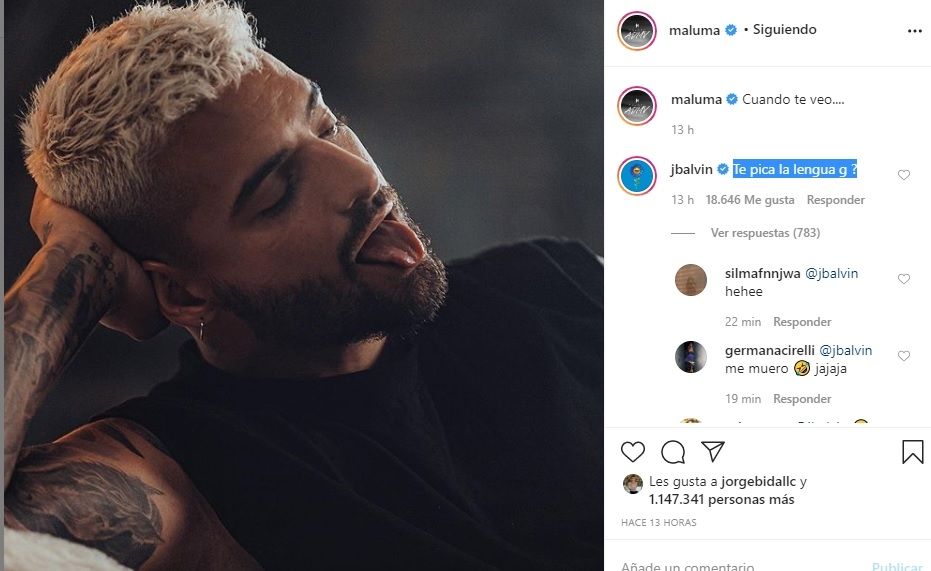
Task: Expand Ver respuestas (783) replies
Action: coord(752,233)
